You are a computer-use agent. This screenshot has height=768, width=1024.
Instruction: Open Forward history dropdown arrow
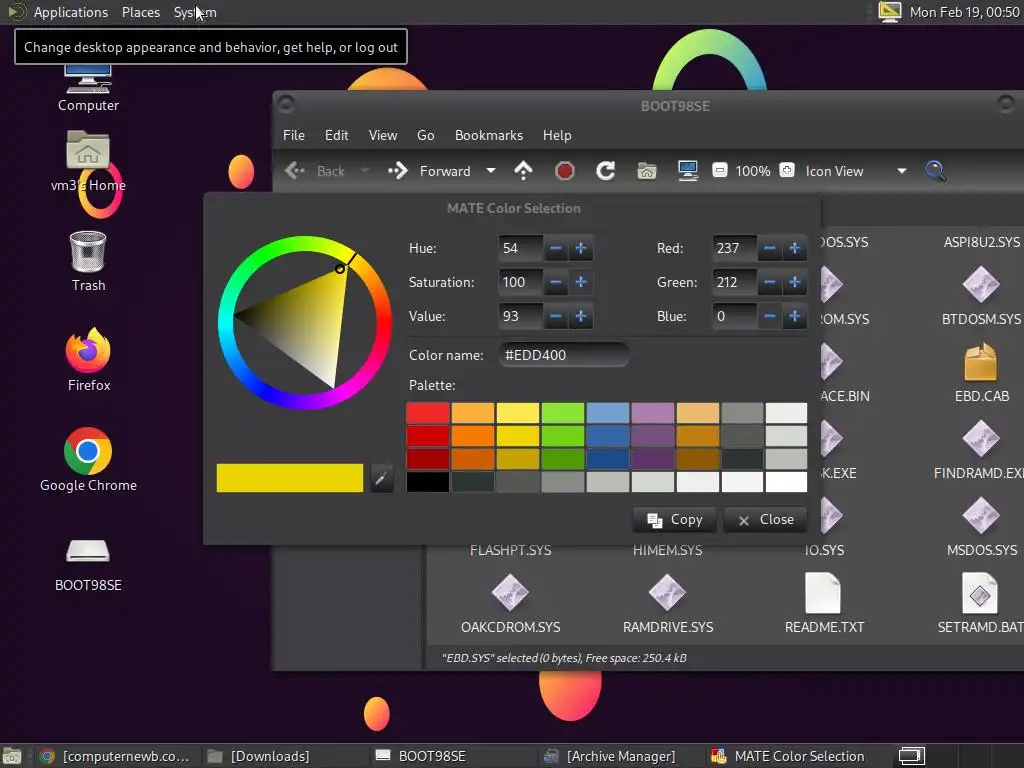pos(490,171)
